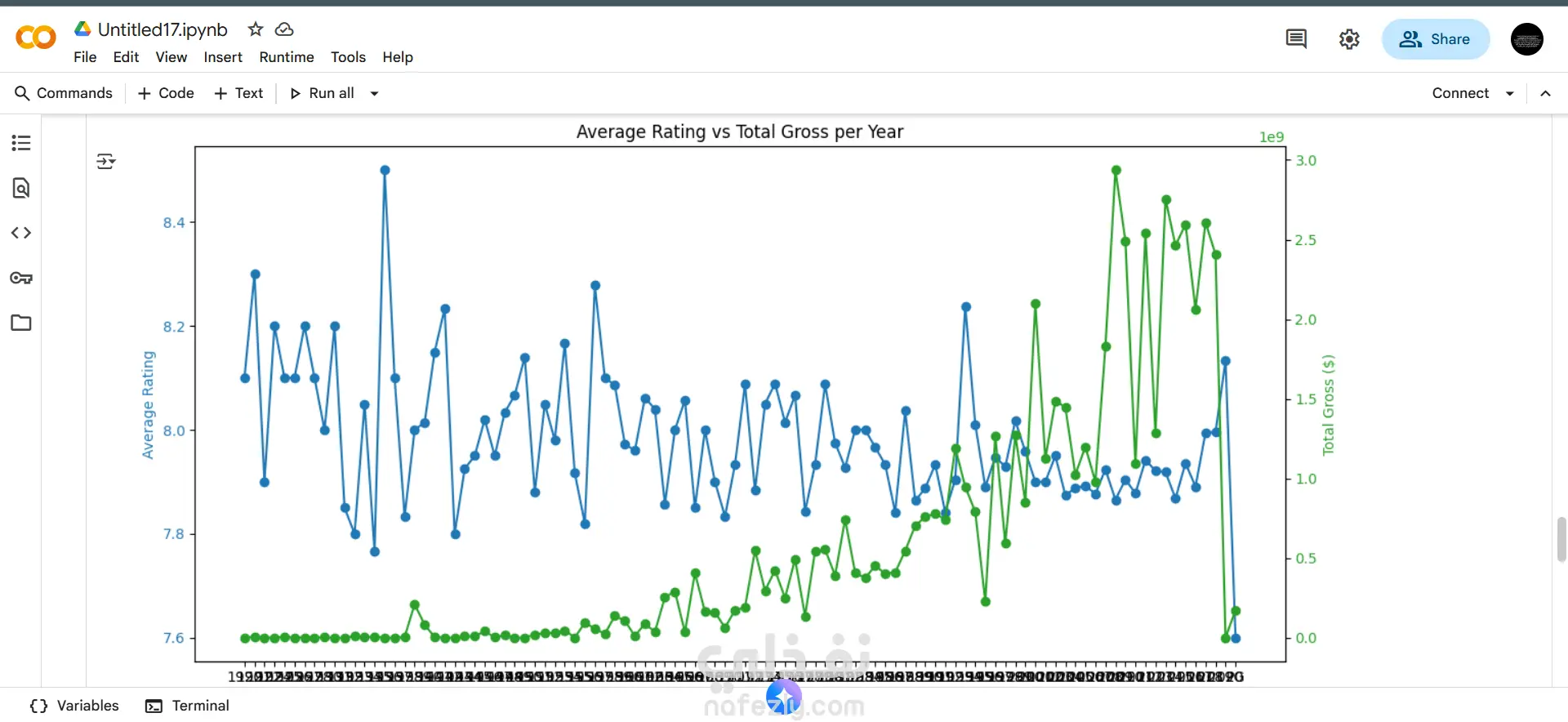Open settings gear icon
The width and height of the screenshot is (1568, 722).
coord(1349,38)
